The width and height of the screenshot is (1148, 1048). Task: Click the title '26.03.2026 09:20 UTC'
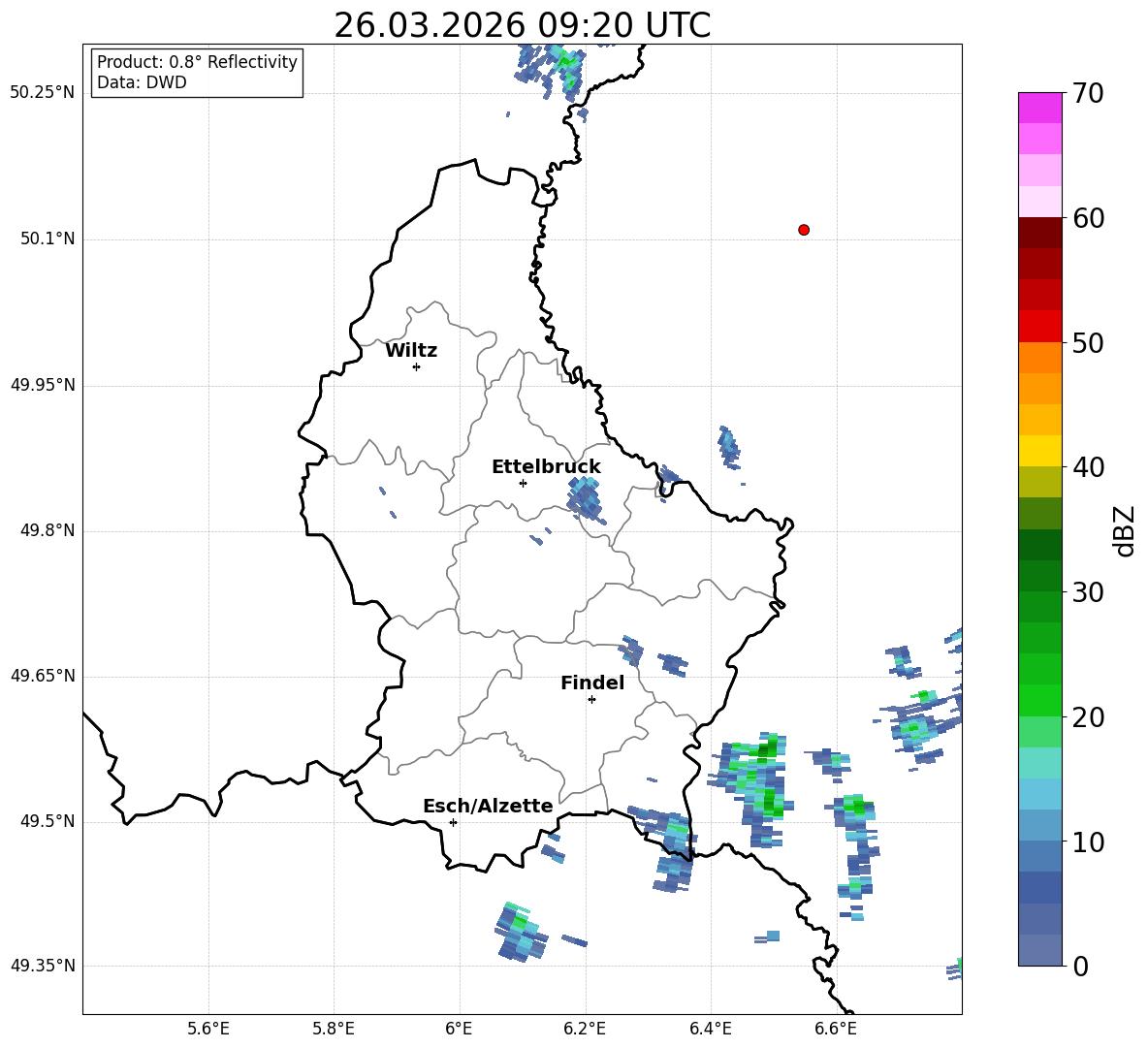tap(522, 25)
